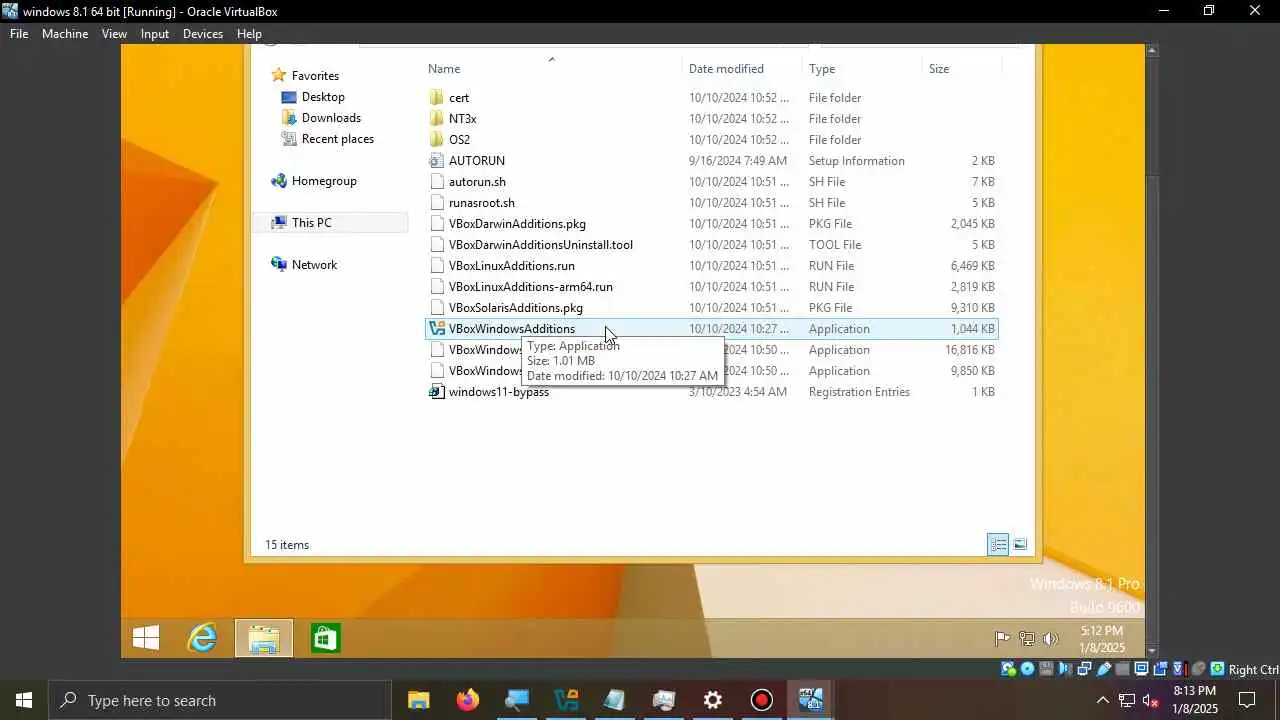
Task: Open host Settings gear taskbar icon
Action: [712, 700]
